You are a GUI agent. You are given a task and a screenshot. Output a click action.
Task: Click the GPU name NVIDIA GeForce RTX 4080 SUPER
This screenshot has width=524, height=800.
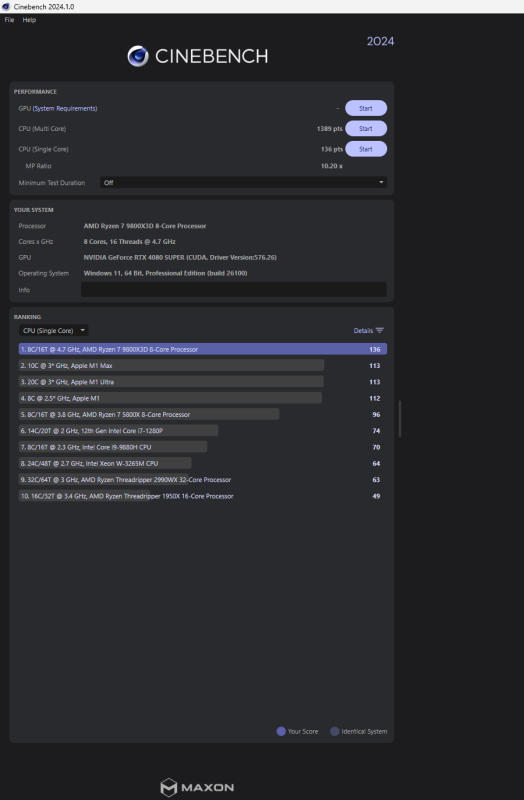pos(180,257)
